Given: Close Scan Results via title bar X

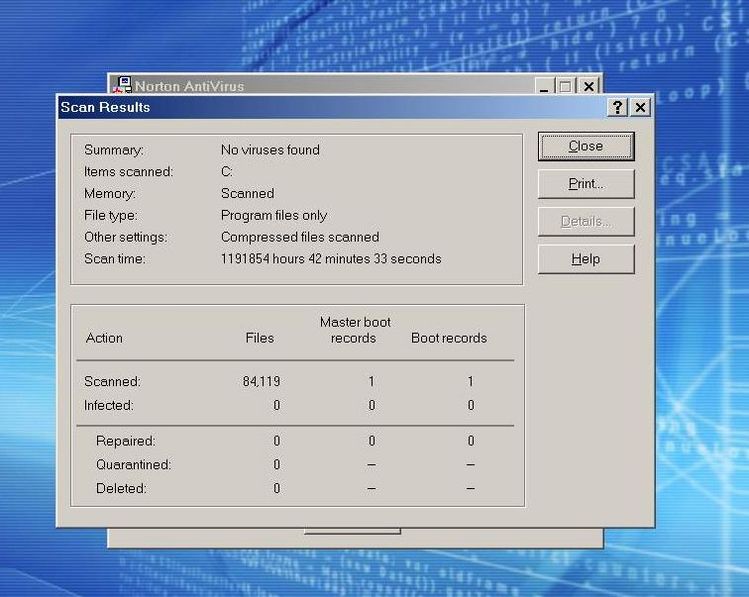Looking at the screenshot, I should pyautogui.click(x=640, y=107).
